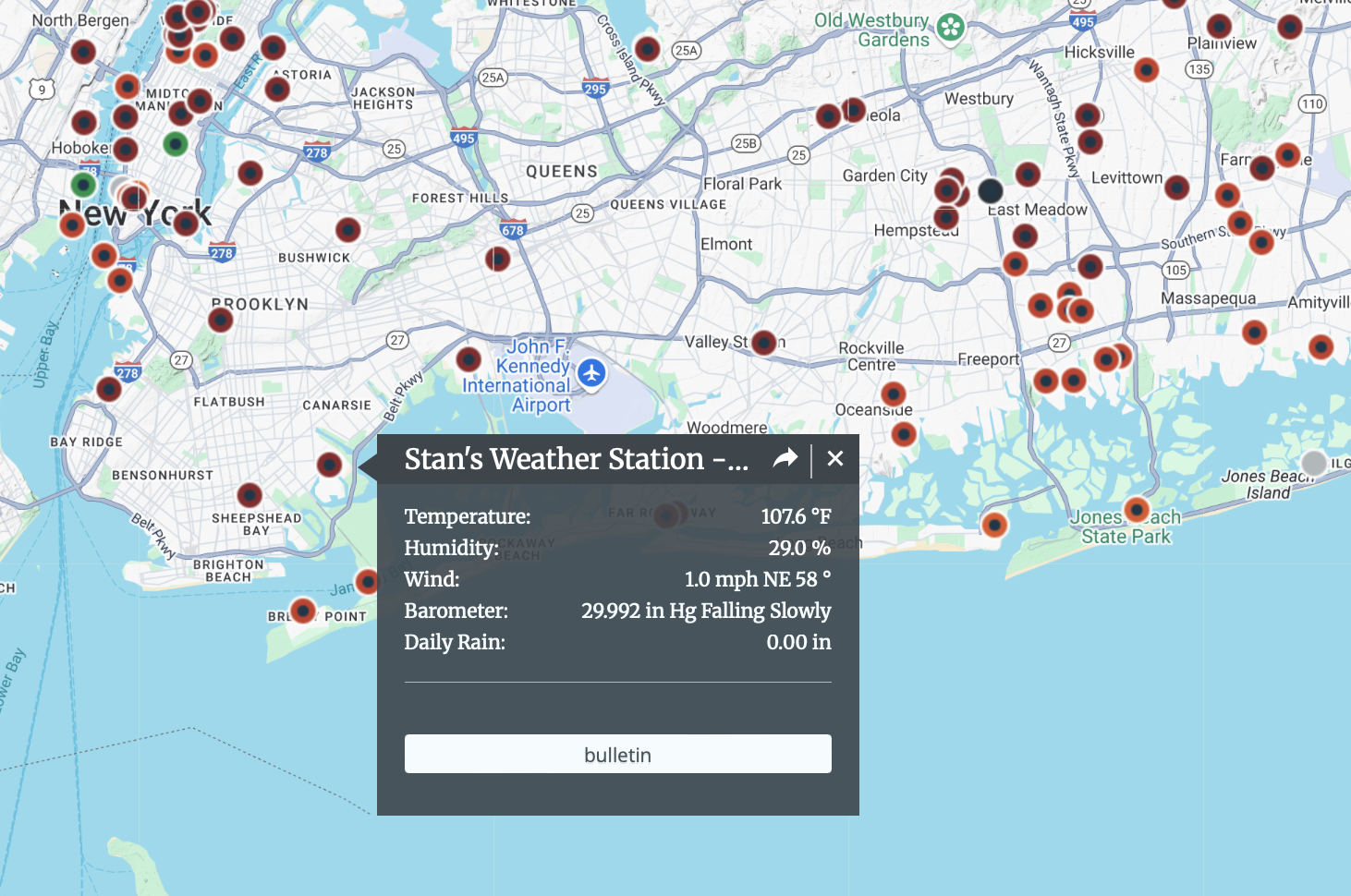Open the station marker right of Levittown
The height and width of the screenshot is (896, 1351).
[x=1176, y=188]
